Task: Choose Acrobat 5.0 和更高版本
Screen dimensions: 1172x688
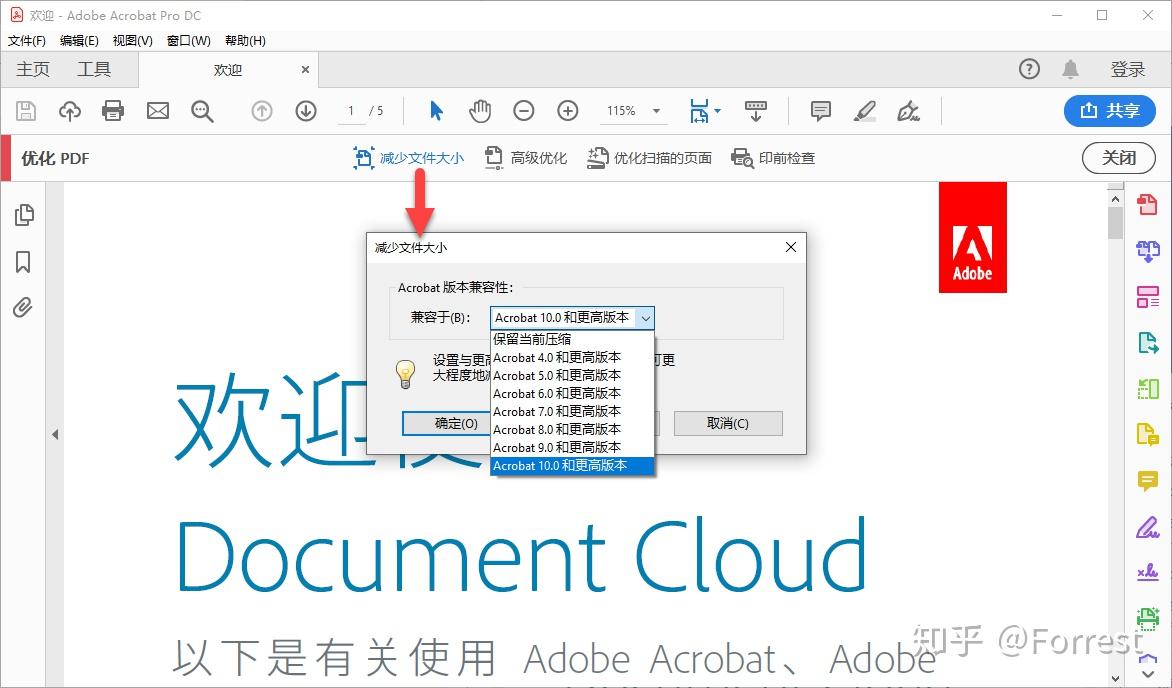Action: coord(573,375)
